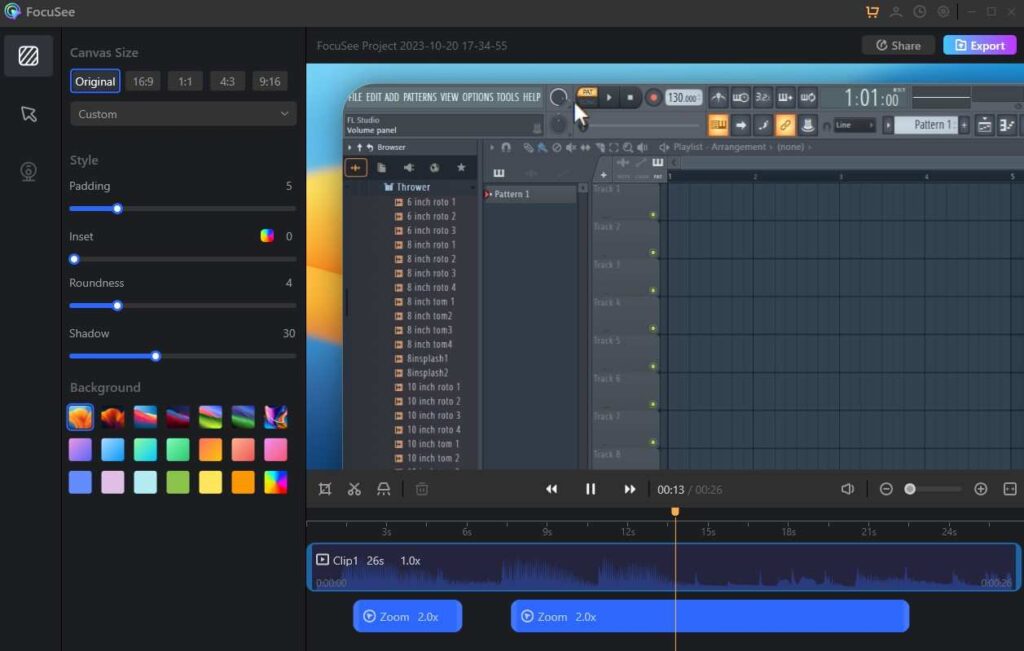The width and height of the screenshot is (1024, 651).
Task: Click the zoom-in icon for the timeline
Action: point(981,489)
